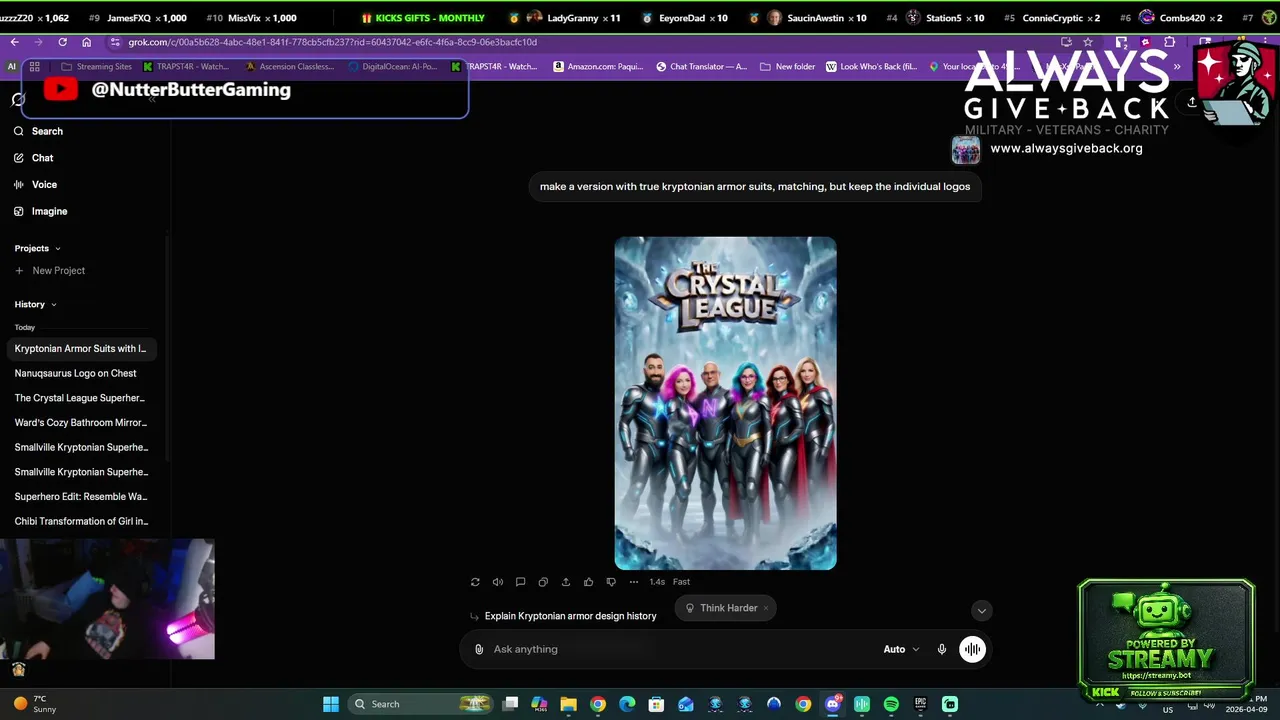
Task: Dismiss the Think Harder suggestion chip
Action: [766, 608]
